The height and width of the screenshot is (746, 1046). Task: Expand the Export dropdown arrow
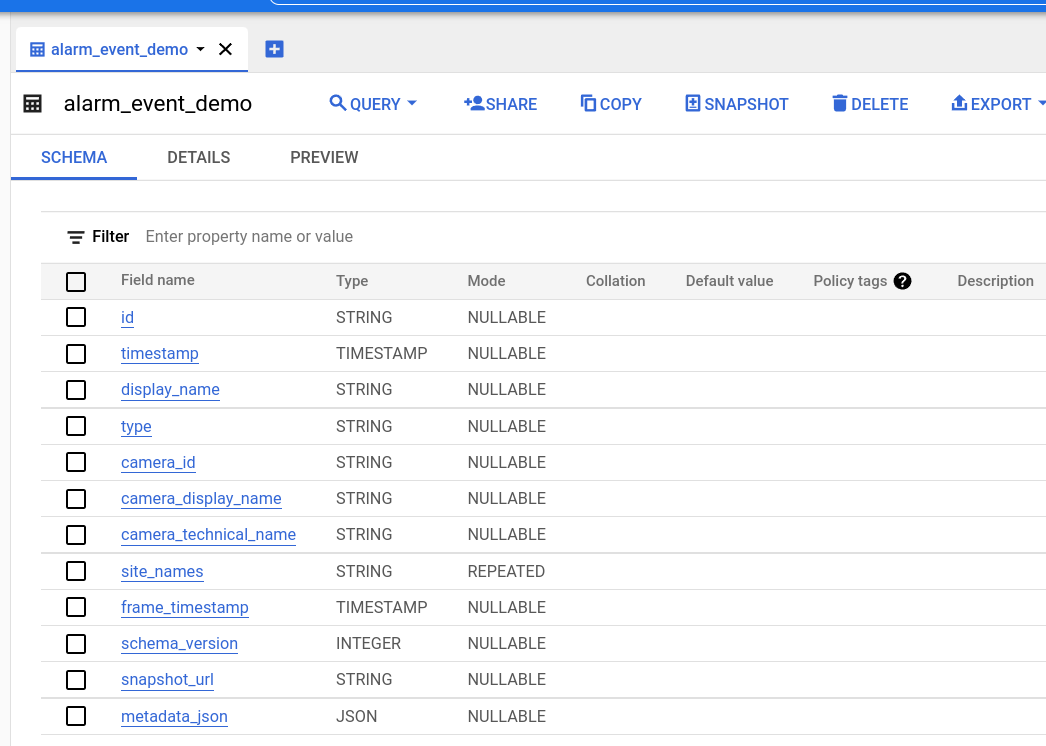tap(1041, 104)
